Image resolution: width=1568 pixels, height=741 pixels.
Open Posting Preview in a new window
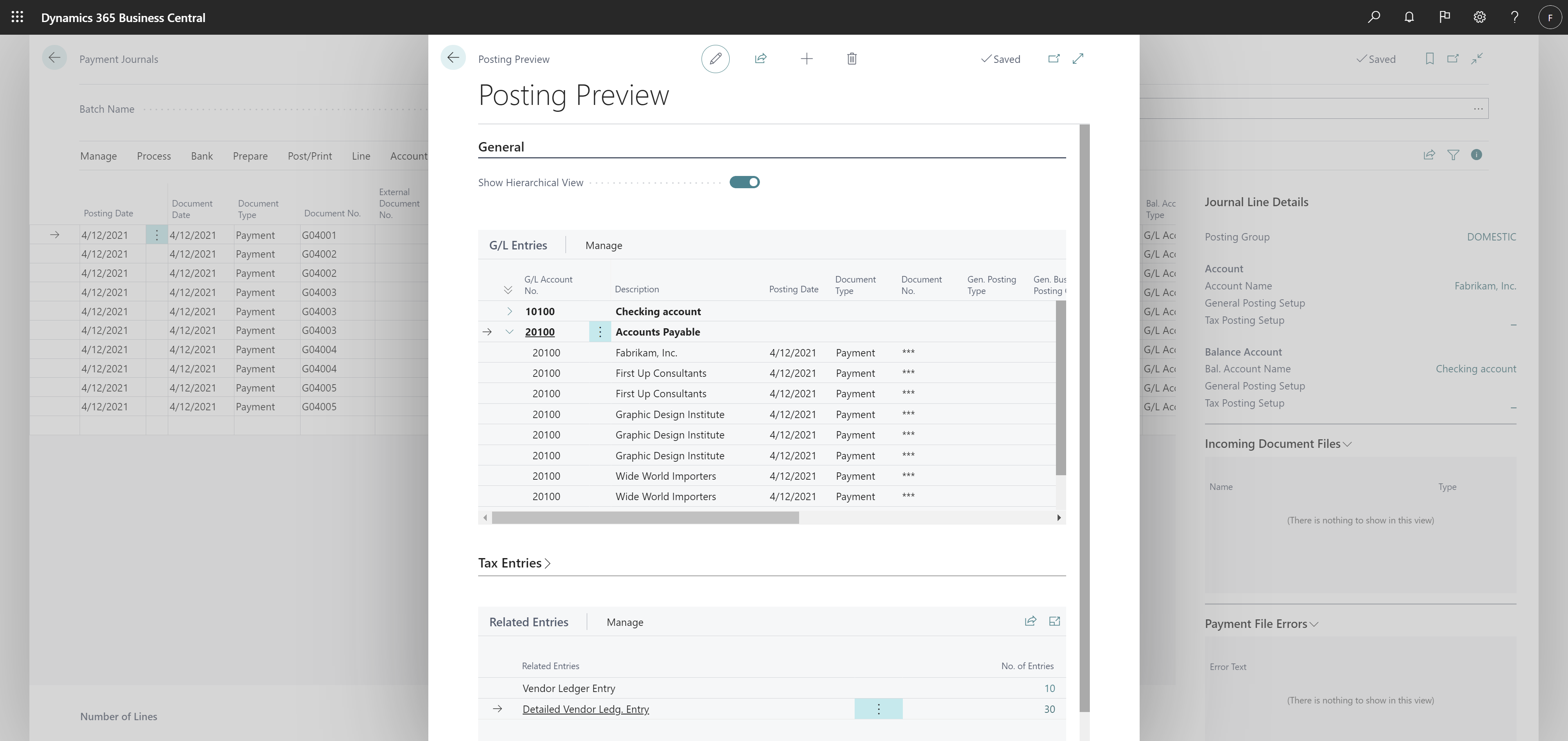point(1053,59)
